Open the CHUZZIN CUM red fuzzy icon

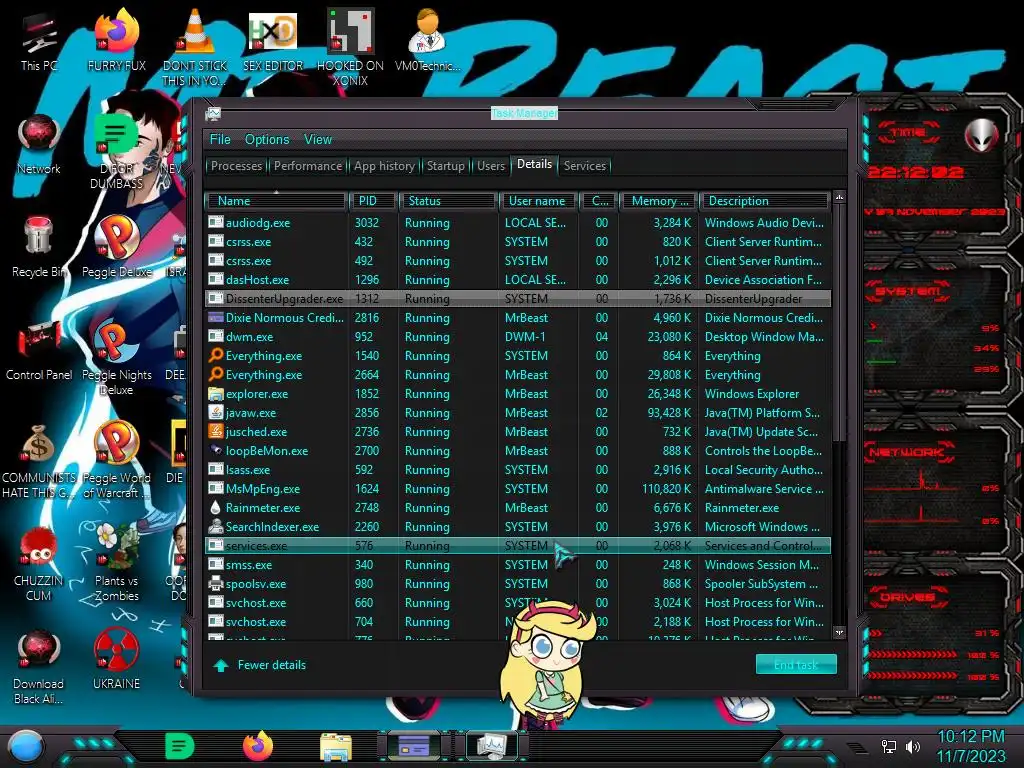tap(39, 564)
